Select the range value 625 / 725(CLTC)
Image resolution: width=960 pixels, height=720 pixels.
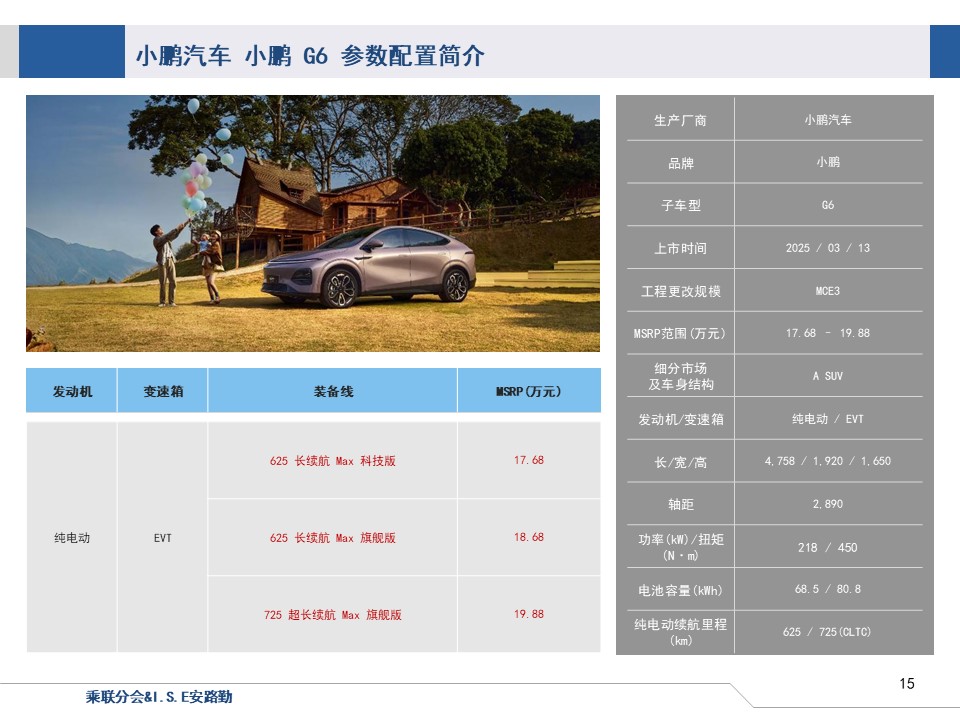point(828,632)
